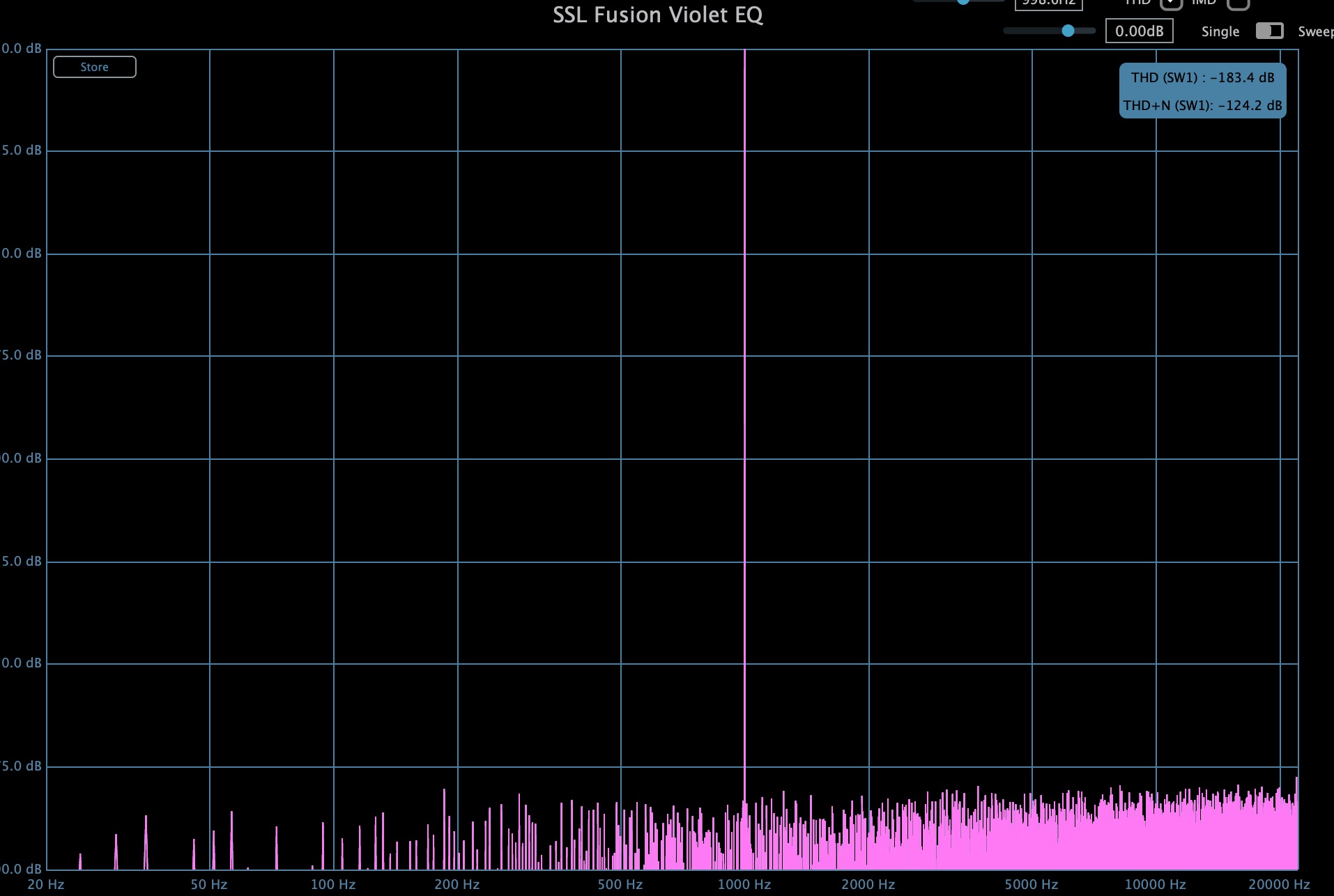This screenshot has height=896, width=1334.
Task: Click the 5000 Hz axis label
Action: [x=1032, y=885]
